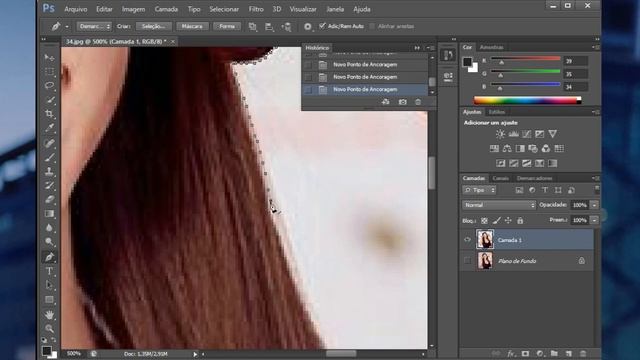Switch to Amostras tab
The height and width of the screenshot is (360, 640).
(491, 47)
